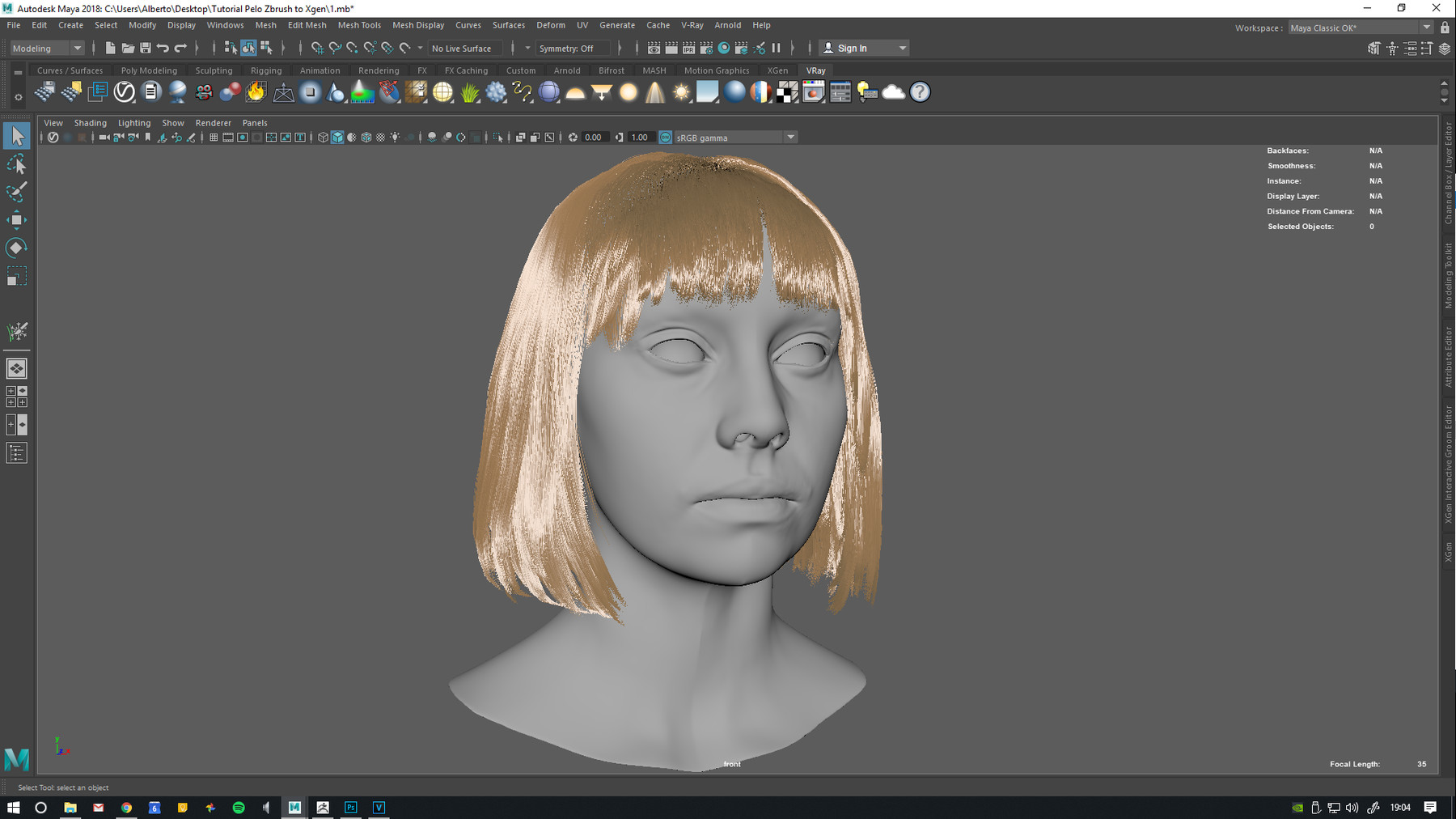This screenshot has height=819, width=1456.
Task: Open the Mesh Tools menu
Action: 359,25
